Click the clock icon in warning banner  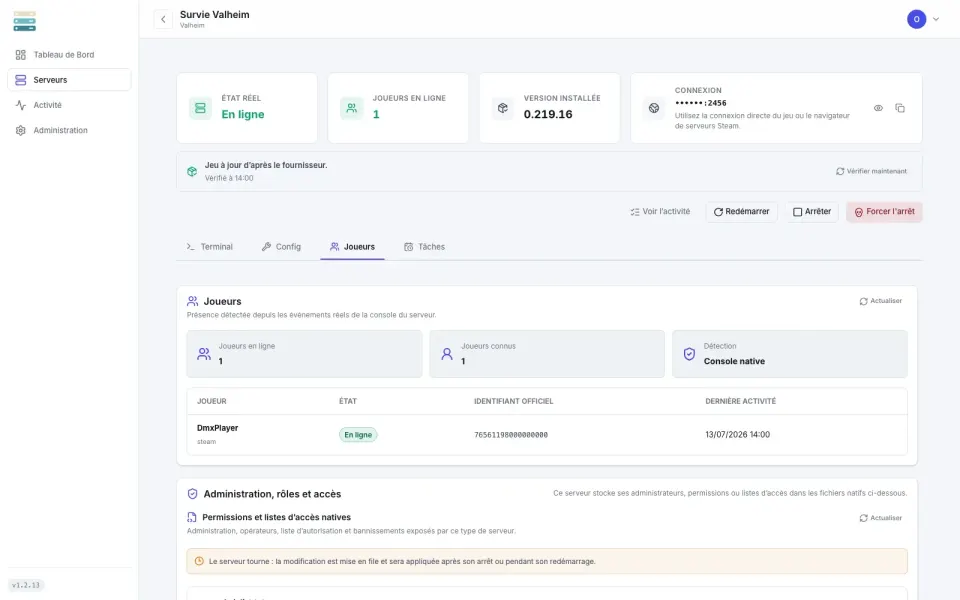(x=199, y=561)
